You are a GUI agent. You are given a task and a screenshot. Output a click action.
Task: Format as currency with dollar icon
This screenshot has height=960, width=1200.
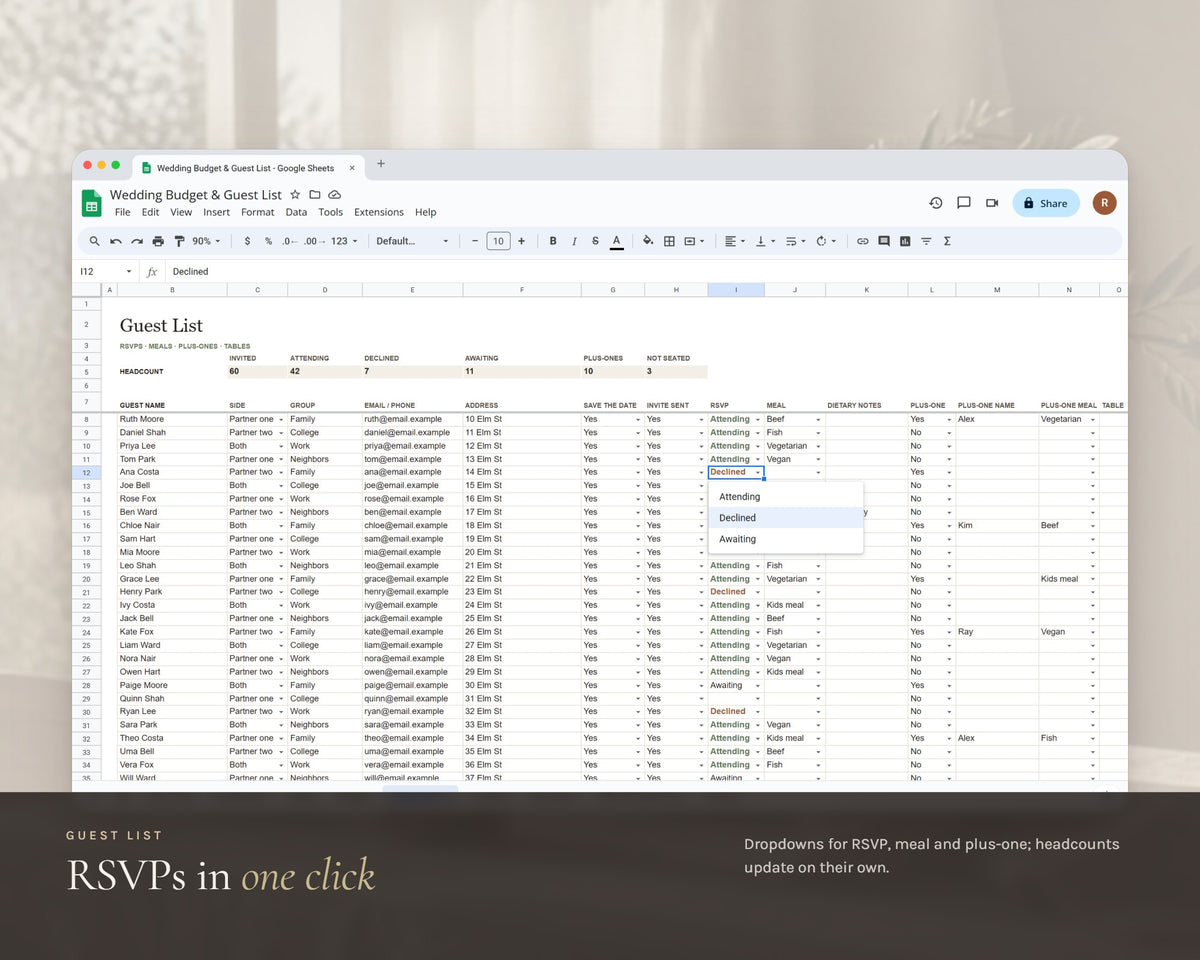click(247, 241)
